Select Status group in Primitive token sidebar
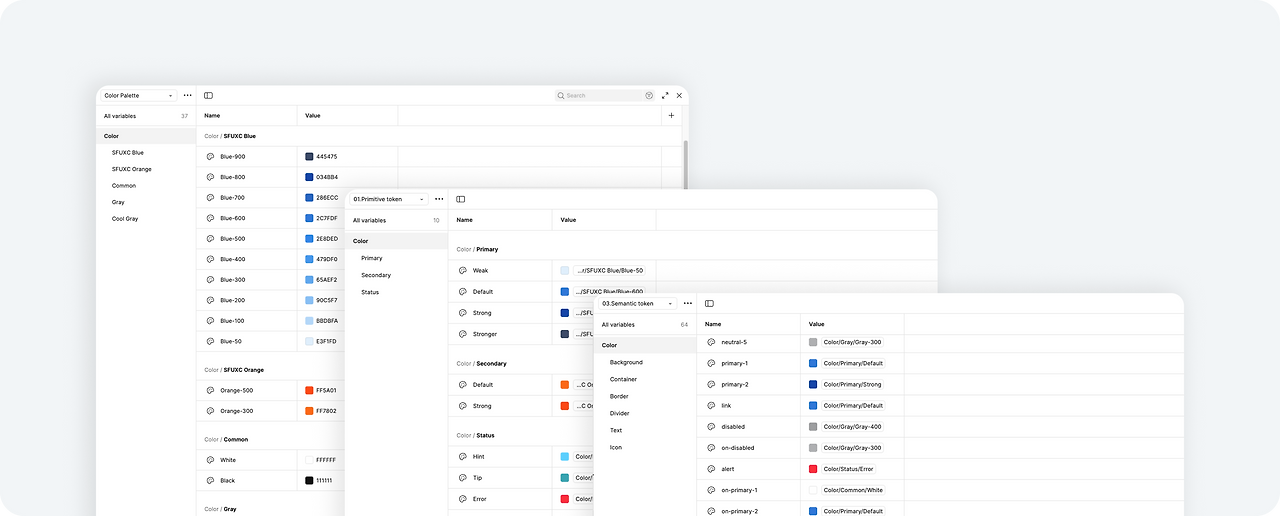1280x516 pixels. 370,292
